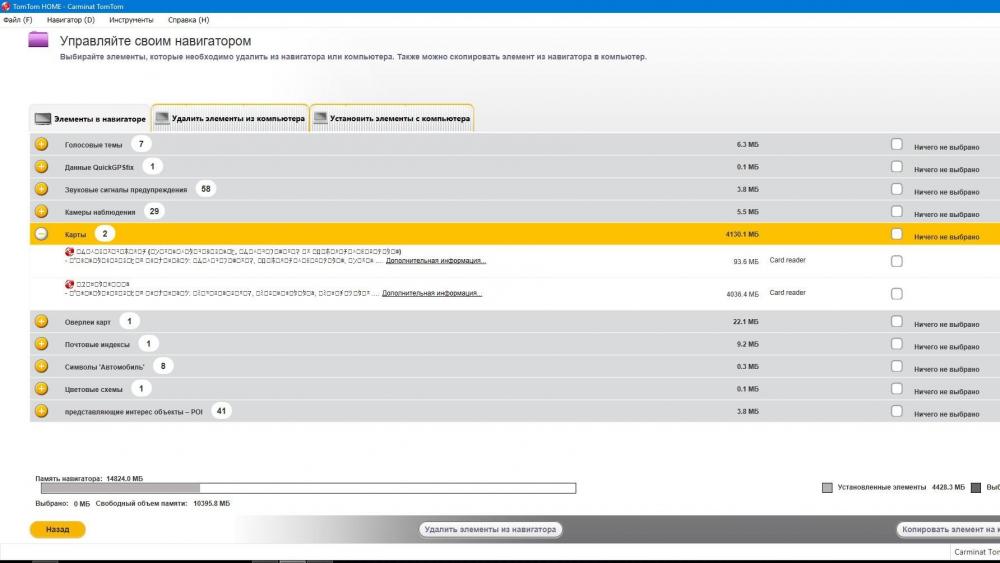
Task: Check the Почтовые индексы checkbox
Action: coord(897,344)
